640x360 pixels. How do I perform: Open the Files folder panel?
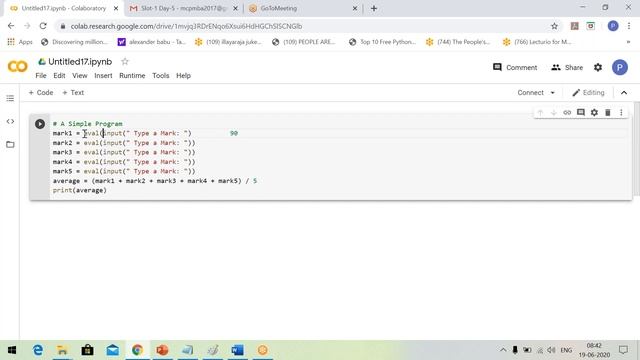point(10,144)
